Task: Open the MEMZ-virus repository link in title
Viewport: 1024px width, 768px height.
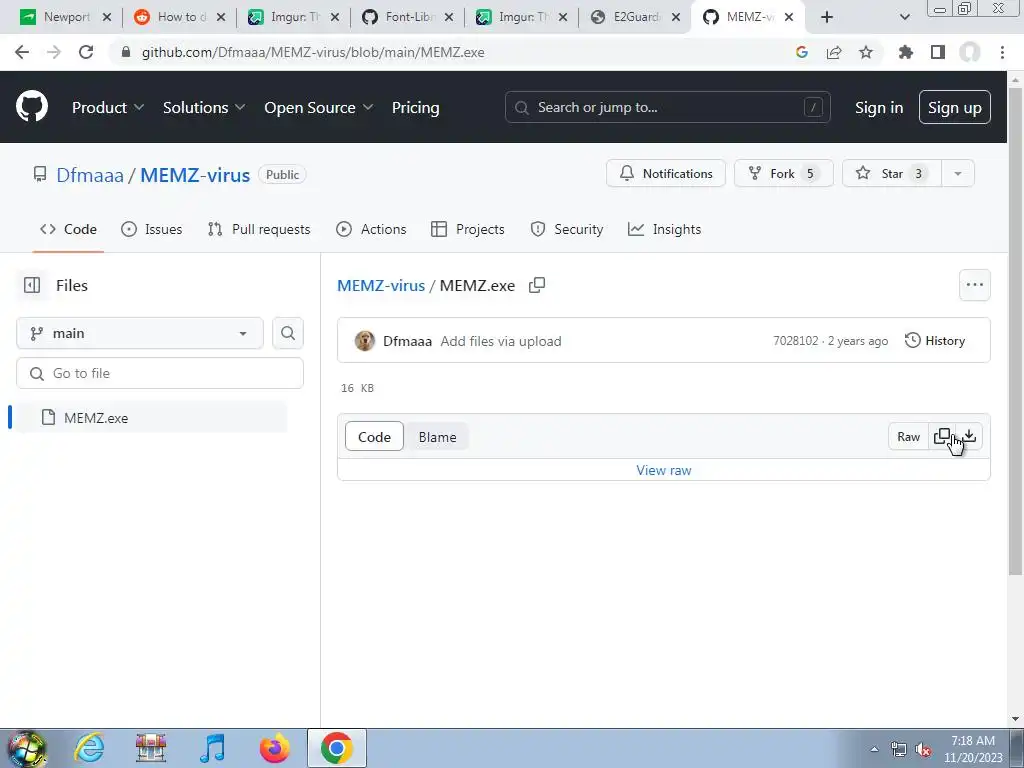Action: point(195,175)
